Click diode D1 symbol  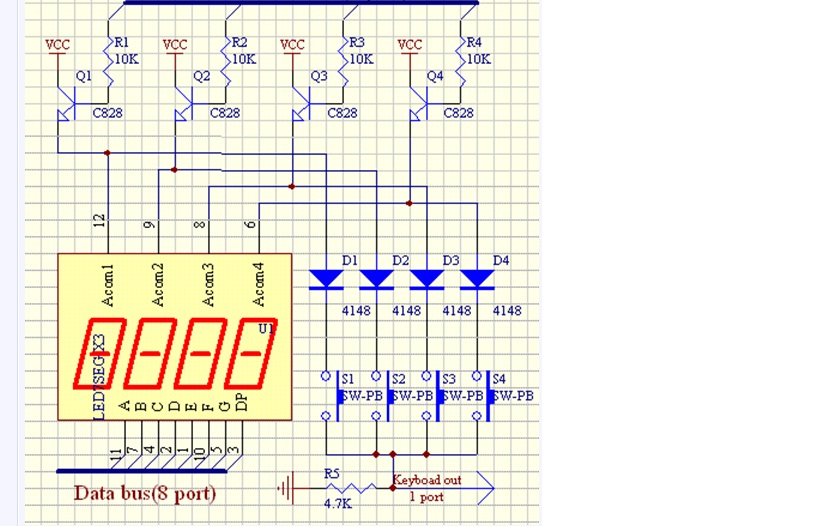coord(326,279)
